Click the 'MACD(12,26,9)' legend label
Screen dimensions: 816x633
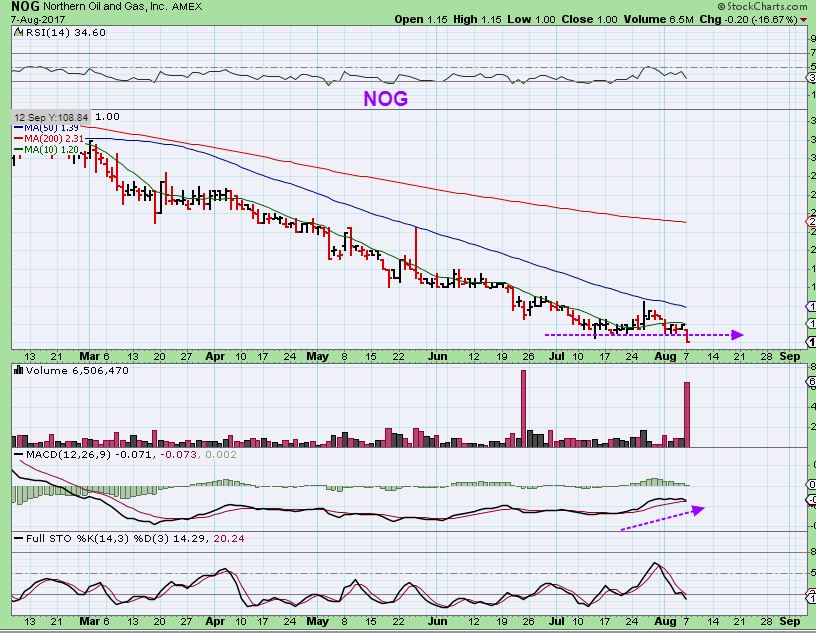(x=69, y=454)
